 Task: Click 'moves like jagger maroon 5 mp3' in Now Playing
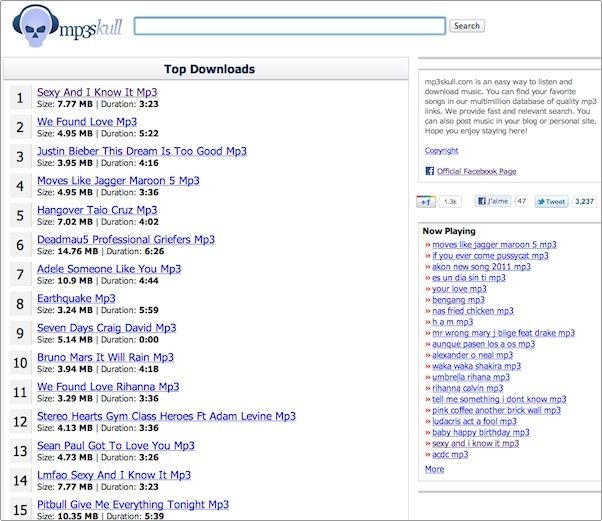coord(494,245)
